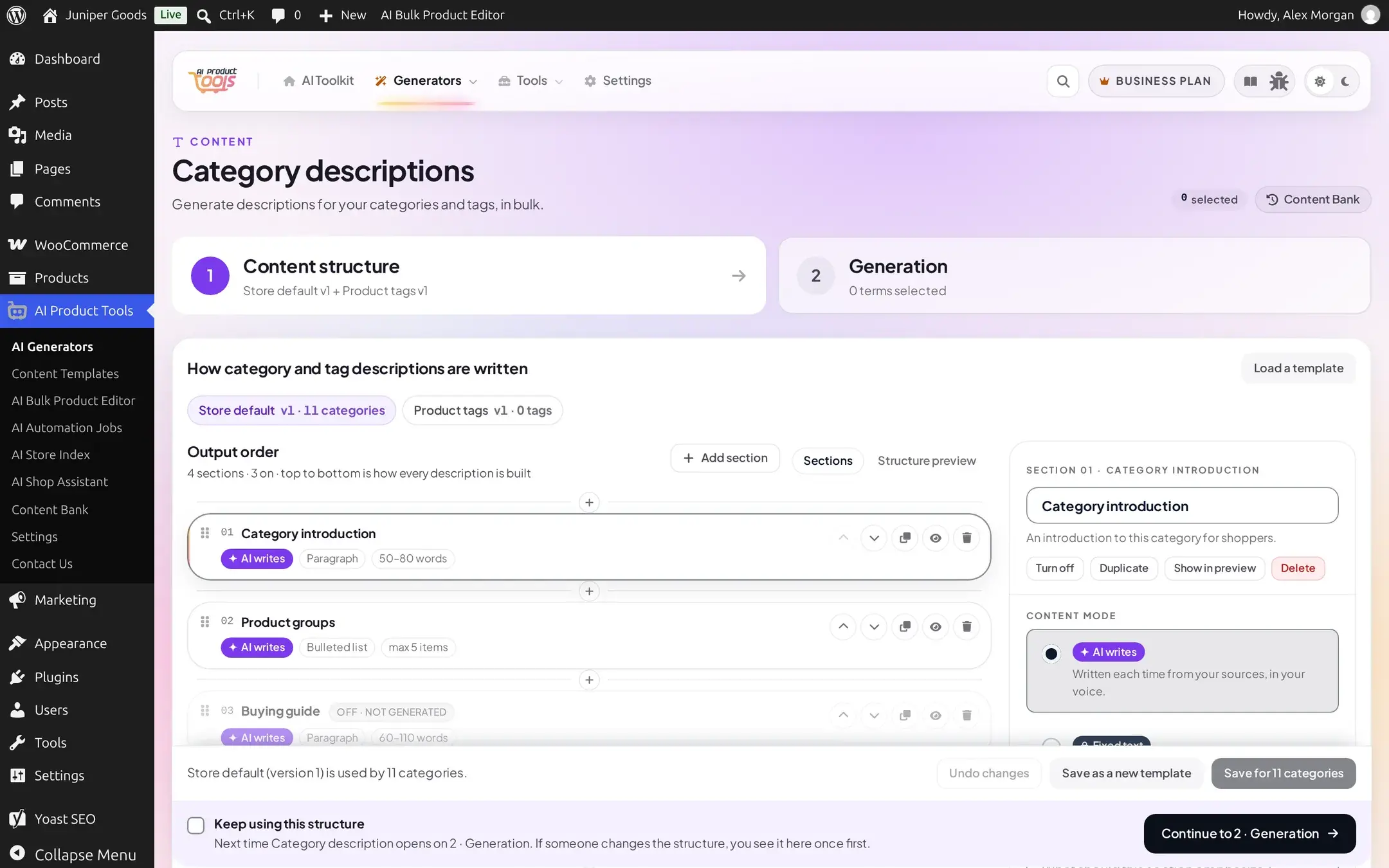
Task: Expand the Generators dropdown menu
Action: [426, 81]
